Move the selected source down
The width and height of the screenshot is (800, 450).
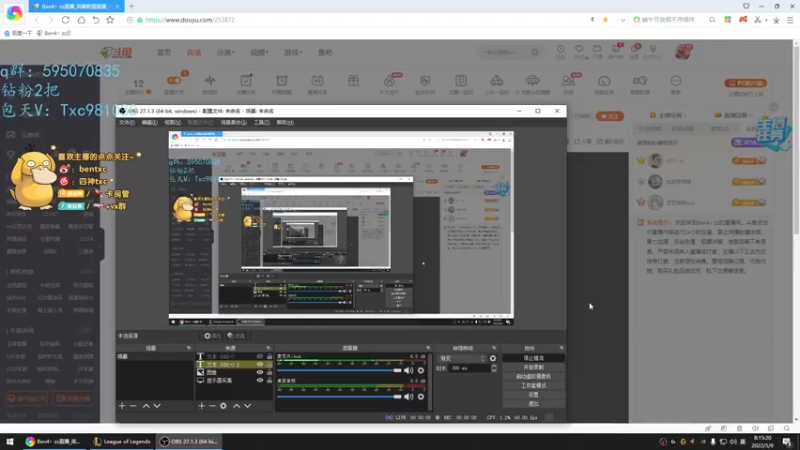tap(247, 406)
